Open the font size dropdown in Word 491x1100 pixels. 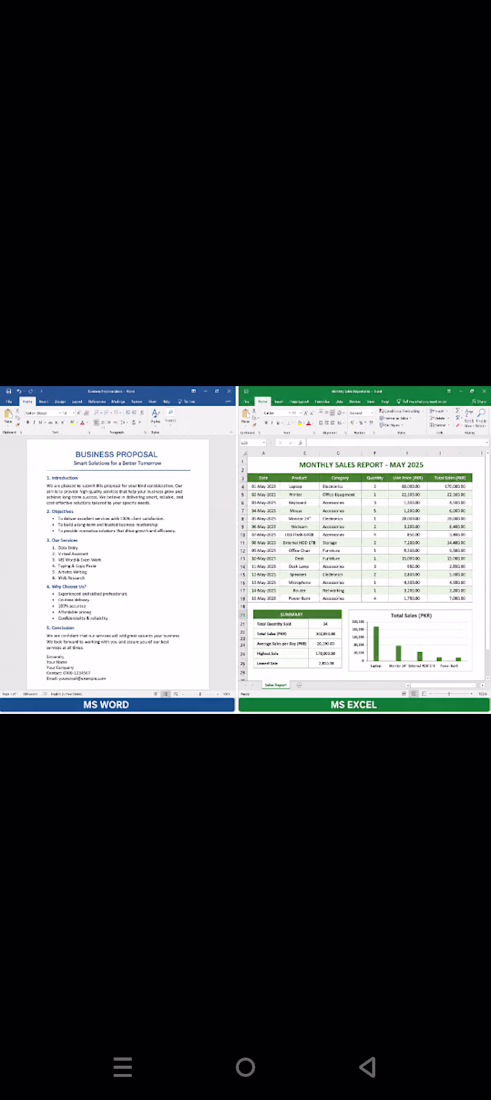point(74,412)
